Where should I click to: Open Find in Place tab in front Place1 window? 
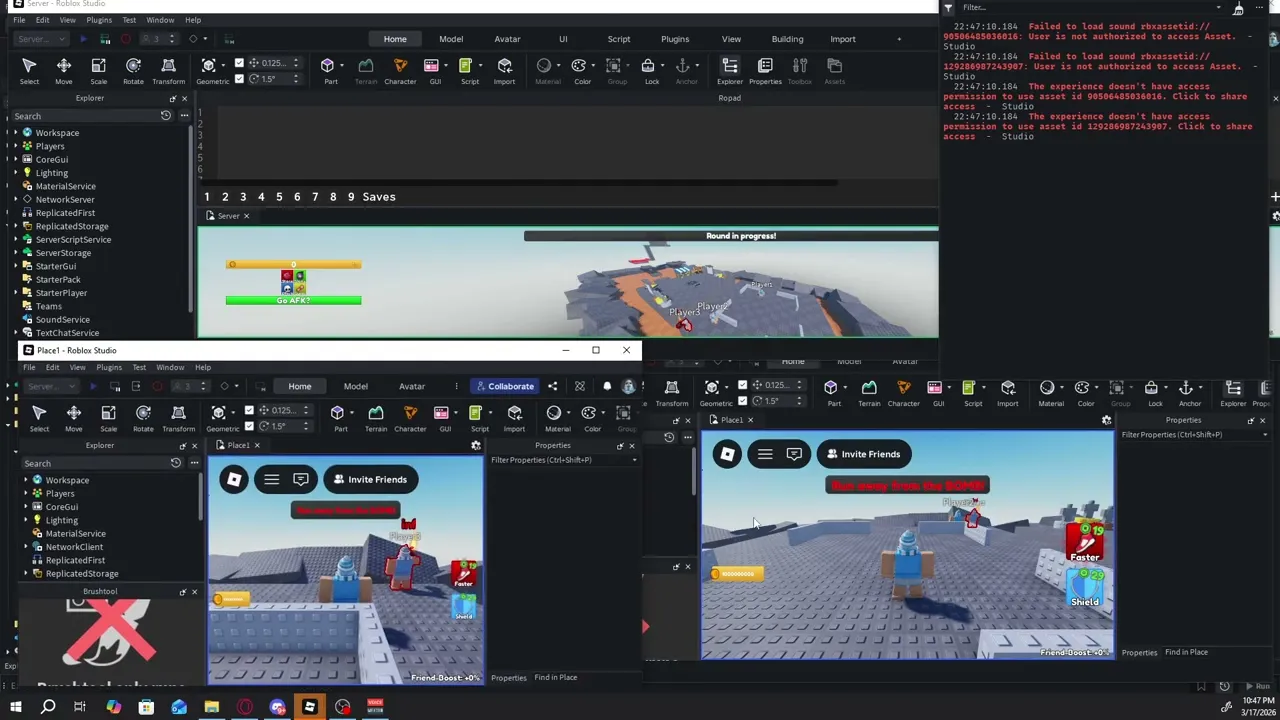click(x=555, y=678)
